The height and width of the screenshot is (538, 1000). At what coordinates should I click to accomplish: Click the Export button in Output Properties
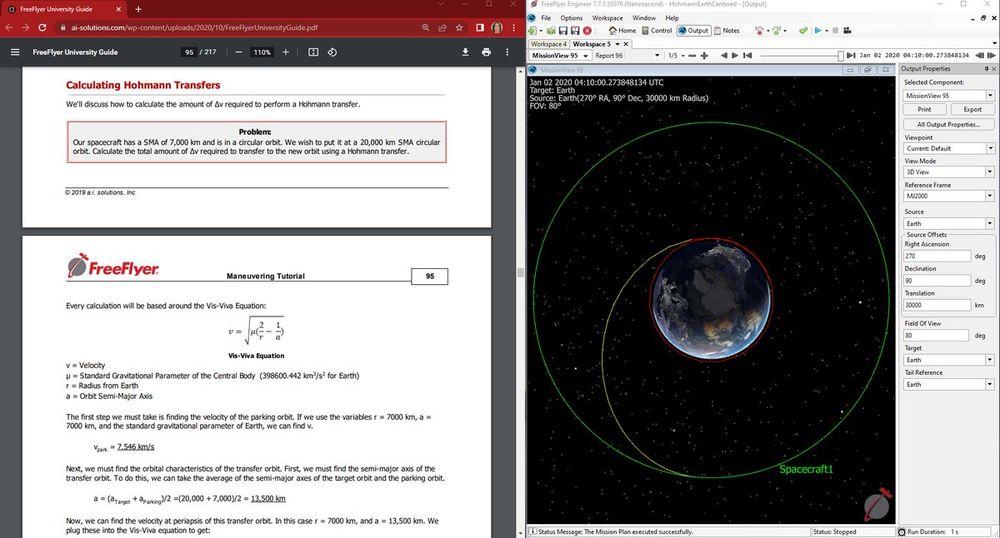point(973,110)
